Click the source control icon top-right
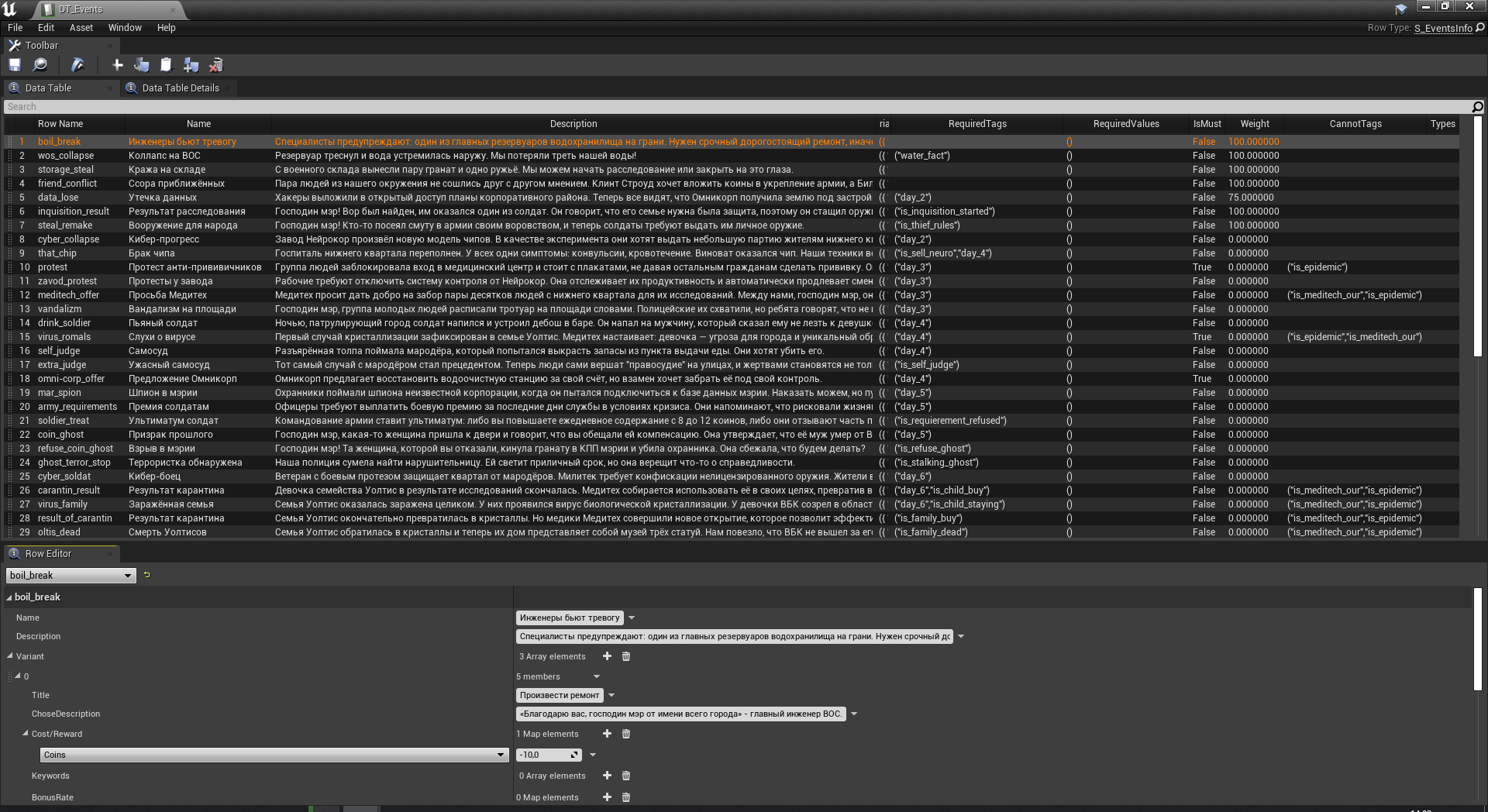1488x812 pixels. click(x=1400, y=9)
